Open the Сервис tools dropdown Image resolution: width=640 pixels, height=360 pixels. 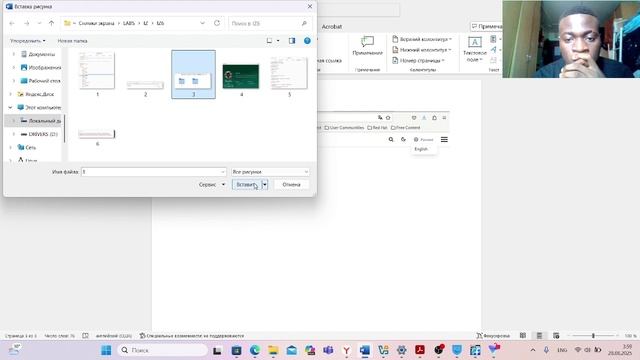(x=212, y=184)
